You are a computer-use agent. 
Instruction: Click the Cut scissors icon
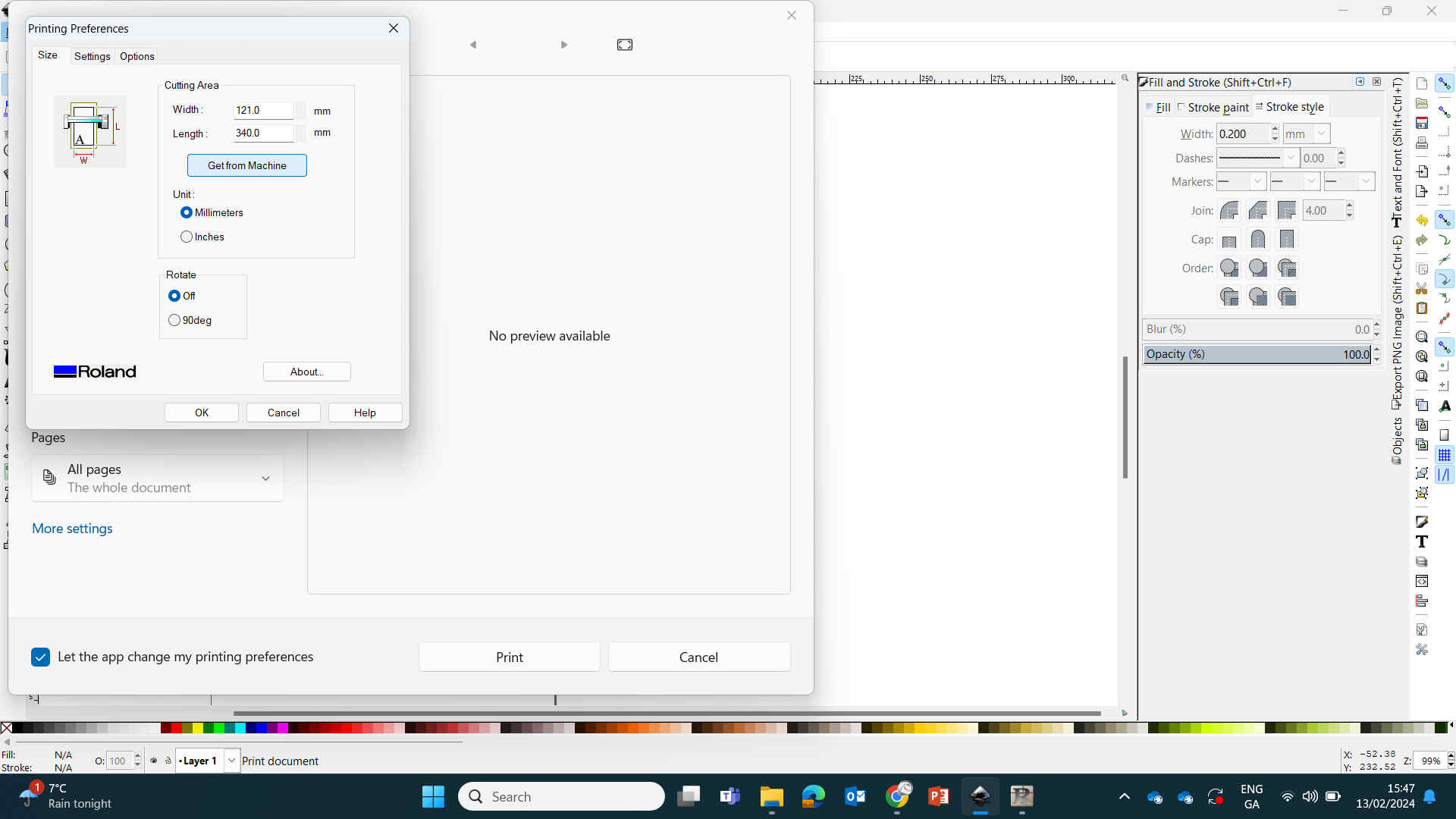coord(1422,289)
